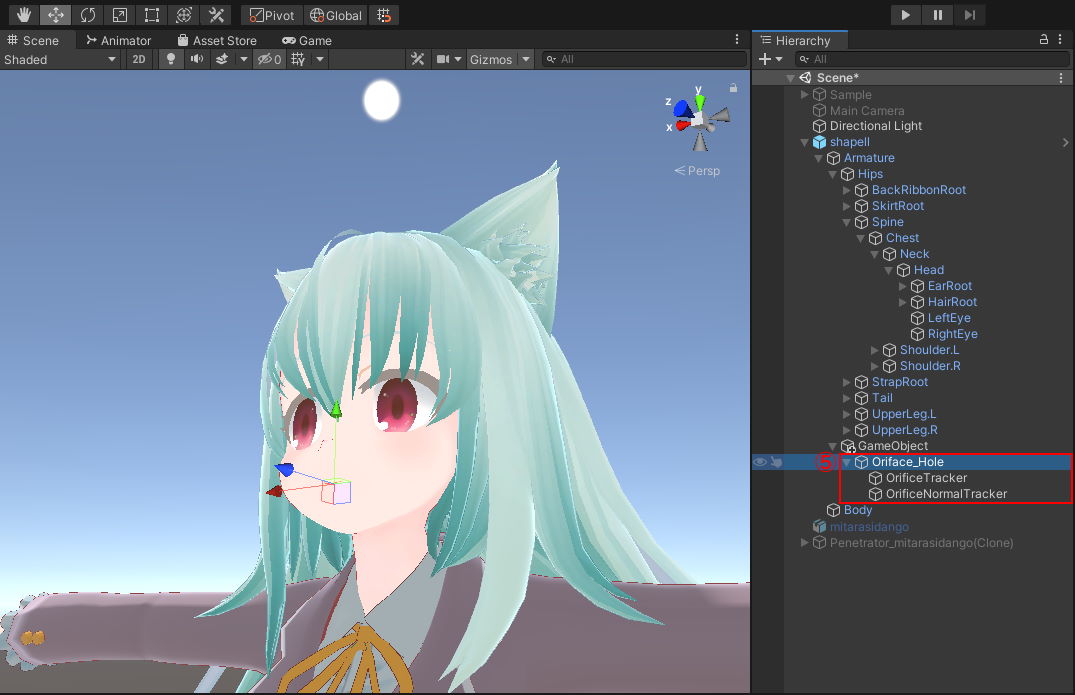Click the Pivot toggle button
Screen dimensions: 1075x695
click(x=270, y=15)
